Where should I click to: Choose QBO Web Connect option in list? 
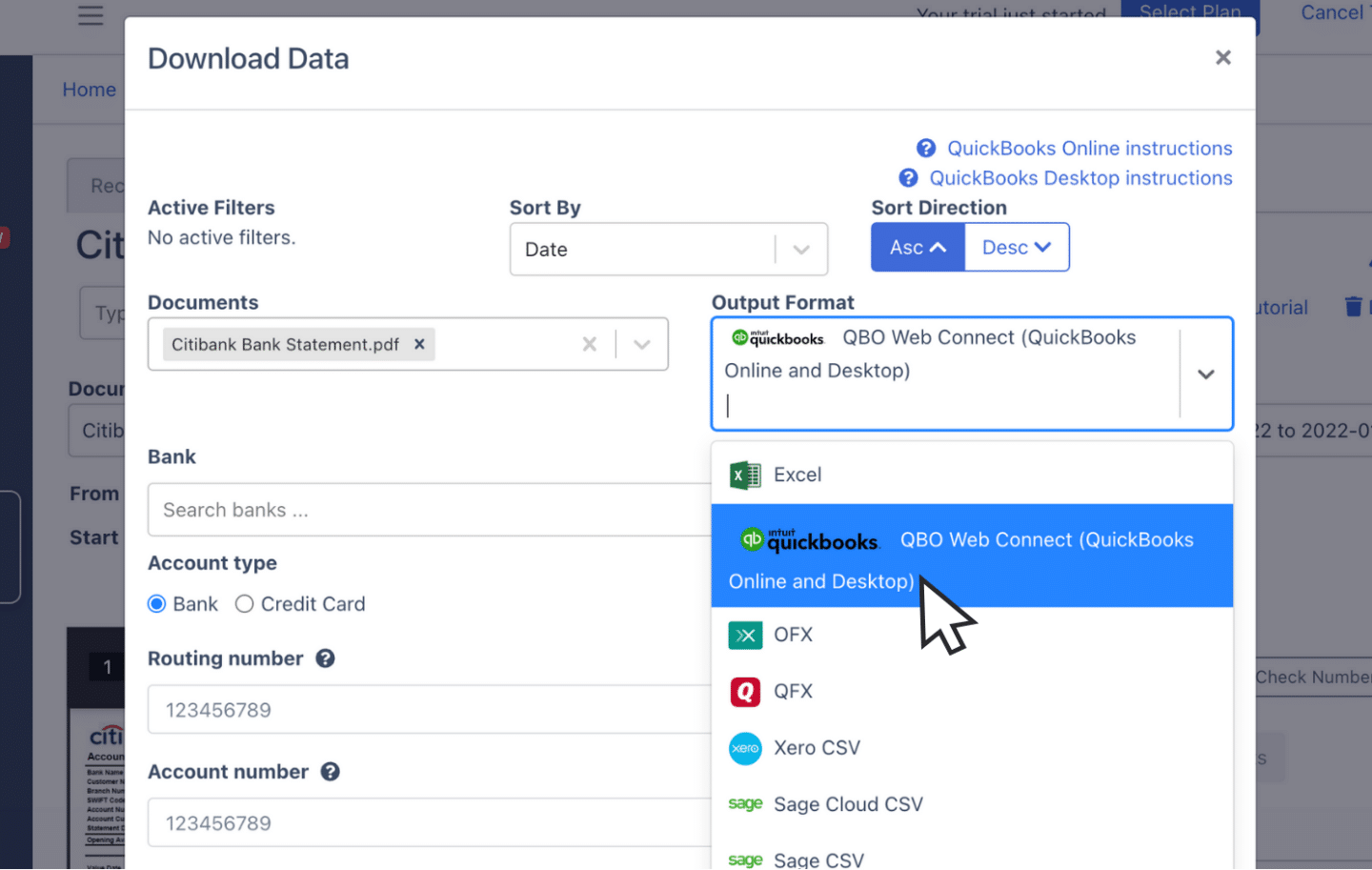click(x=972, y=556)
